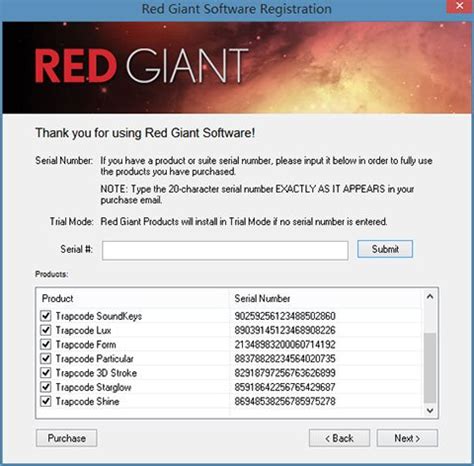Continue with the Next button
The image size is (474, 466).
tap(407, 438)
